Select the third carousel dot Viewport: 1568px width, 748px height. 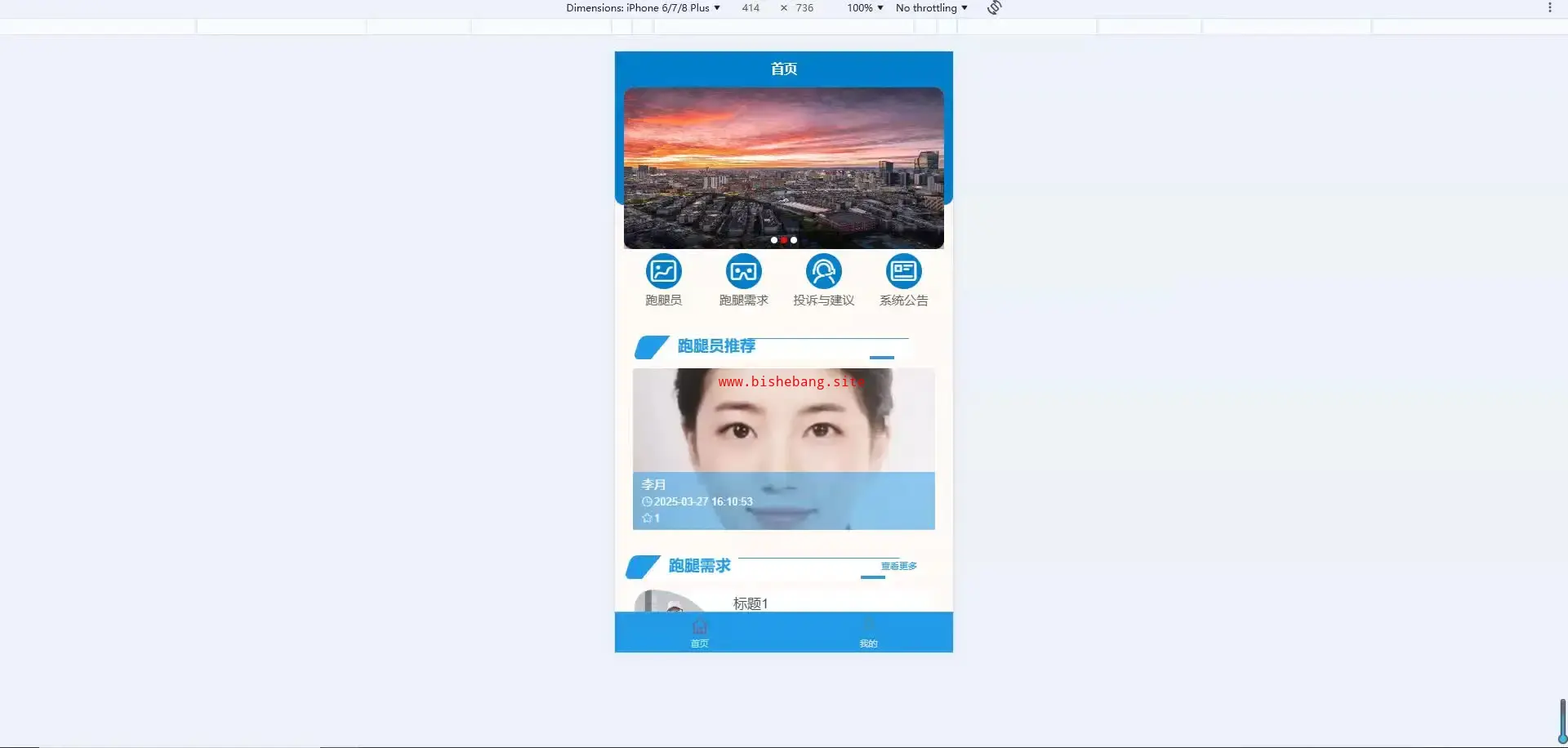pyautogui.click(x=794, y=240)
